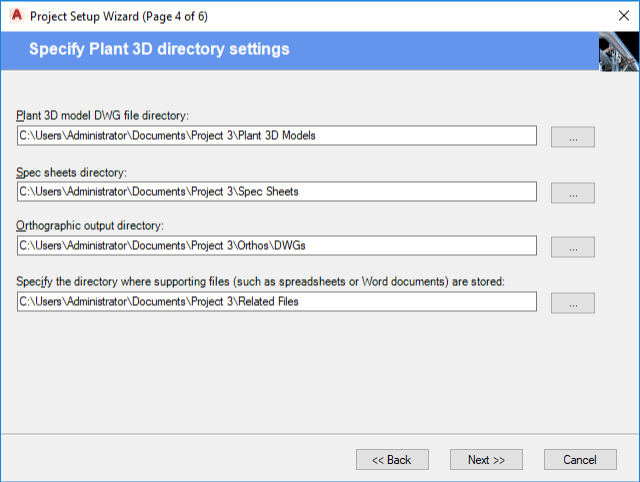Click the AutoCAD logo icon in title bar
This screenshot has width=640, height=482.
tap(17, 16)
